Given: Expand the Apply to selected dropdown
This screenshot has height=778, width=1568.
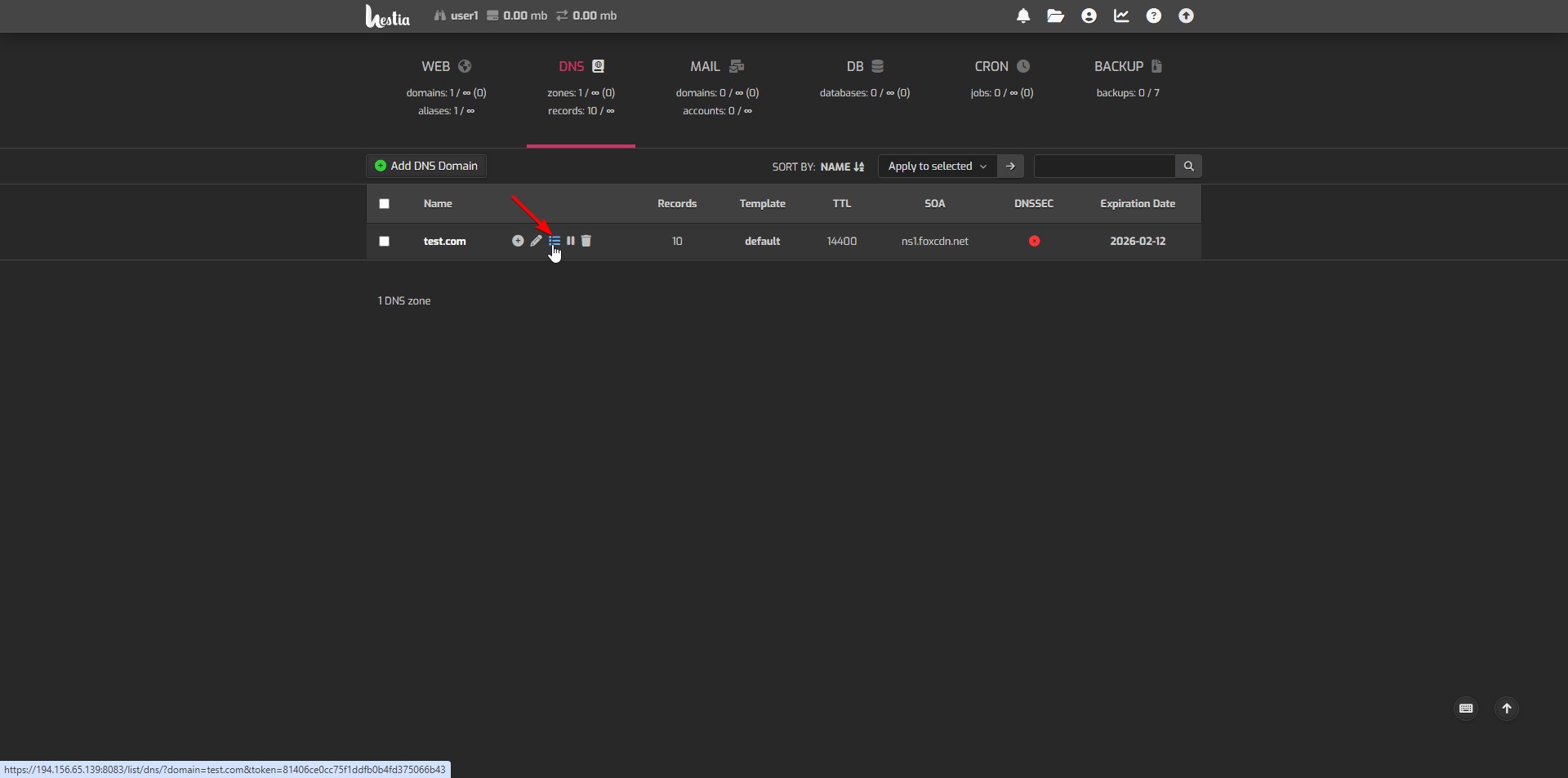Looking at the screenshot, I should click(937, 167).
